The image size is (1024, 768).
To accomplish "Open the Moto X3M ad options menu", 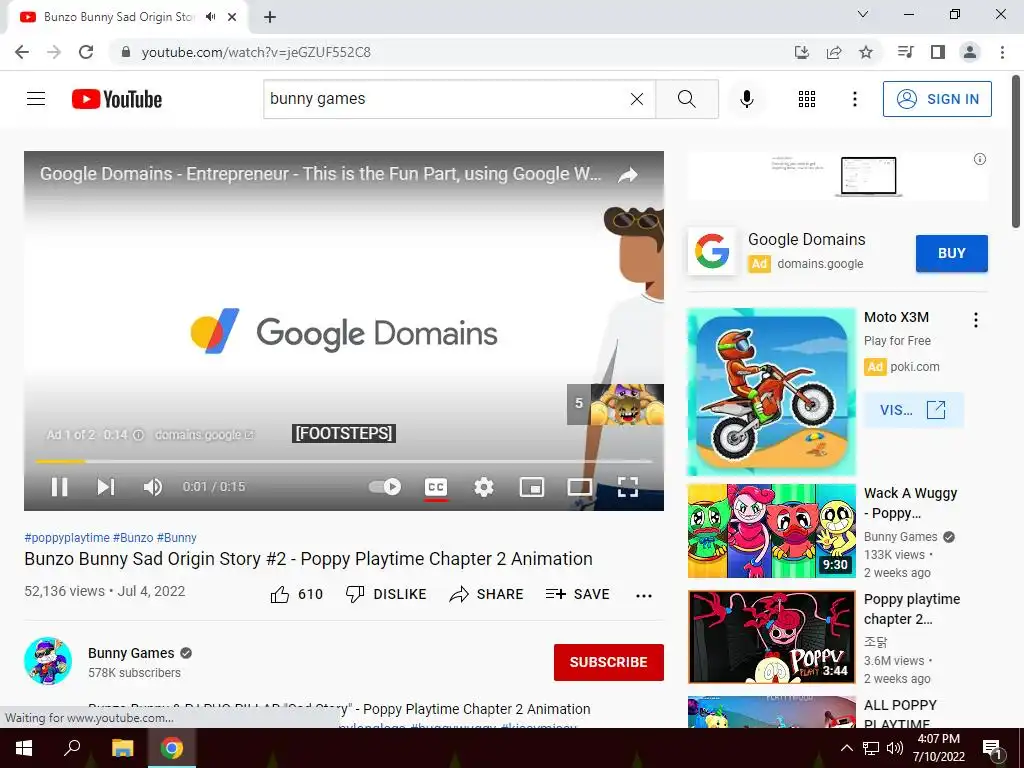I will 976,320.
